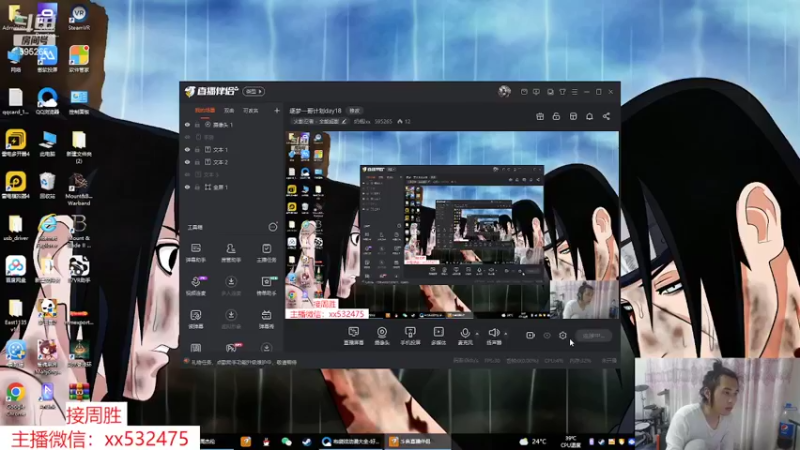This screenshot has height=450, width=800.
Task: Open WeChat from the taskbar
Action: pyautogui.click(x=286, y=441)
